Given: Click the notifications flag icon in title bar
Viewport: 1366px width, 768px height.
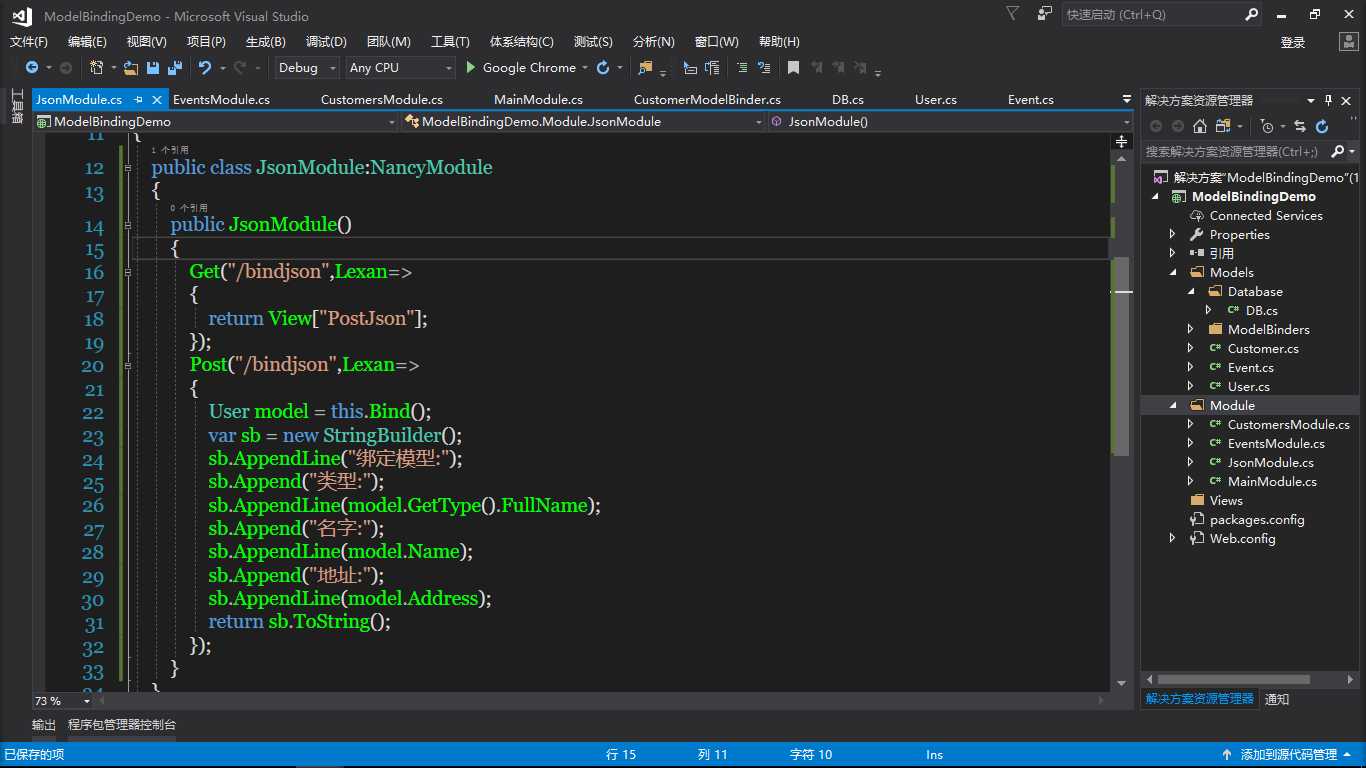Looking at the screenshot, I should [x=1013, y=14].
